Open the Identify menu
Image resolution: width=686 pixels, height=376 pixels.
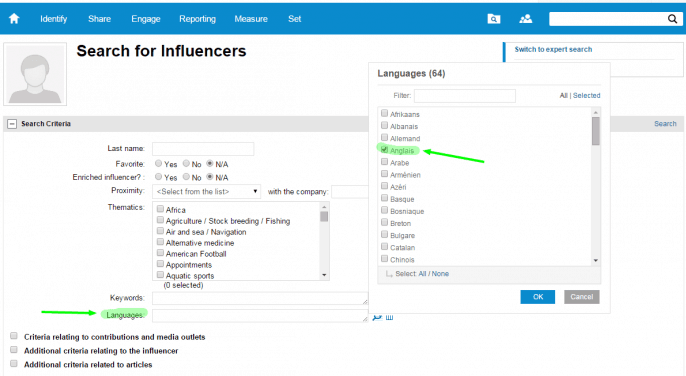pos(53,19)
